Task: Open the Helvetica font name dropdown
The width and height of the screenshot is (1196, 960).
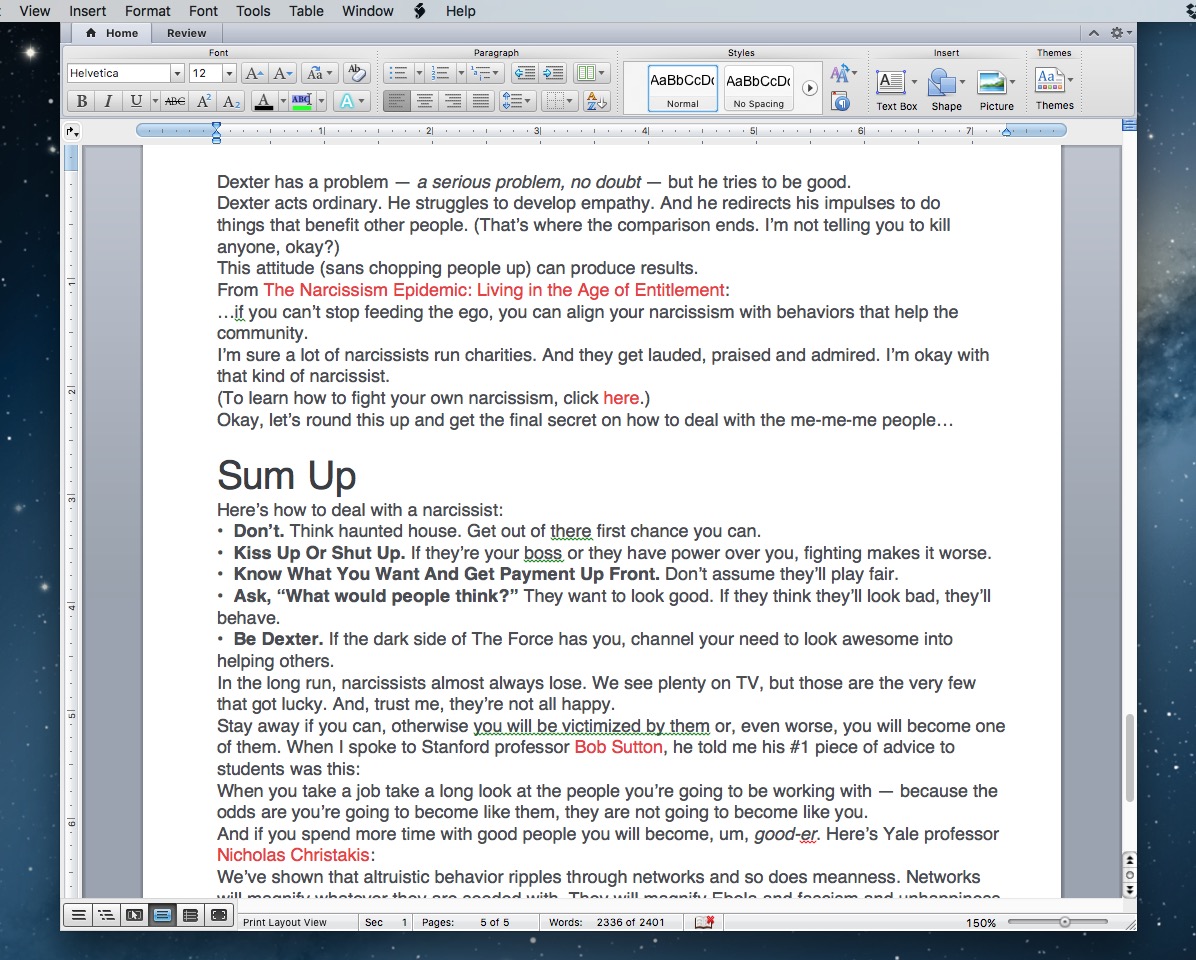Action: (177, 73)
